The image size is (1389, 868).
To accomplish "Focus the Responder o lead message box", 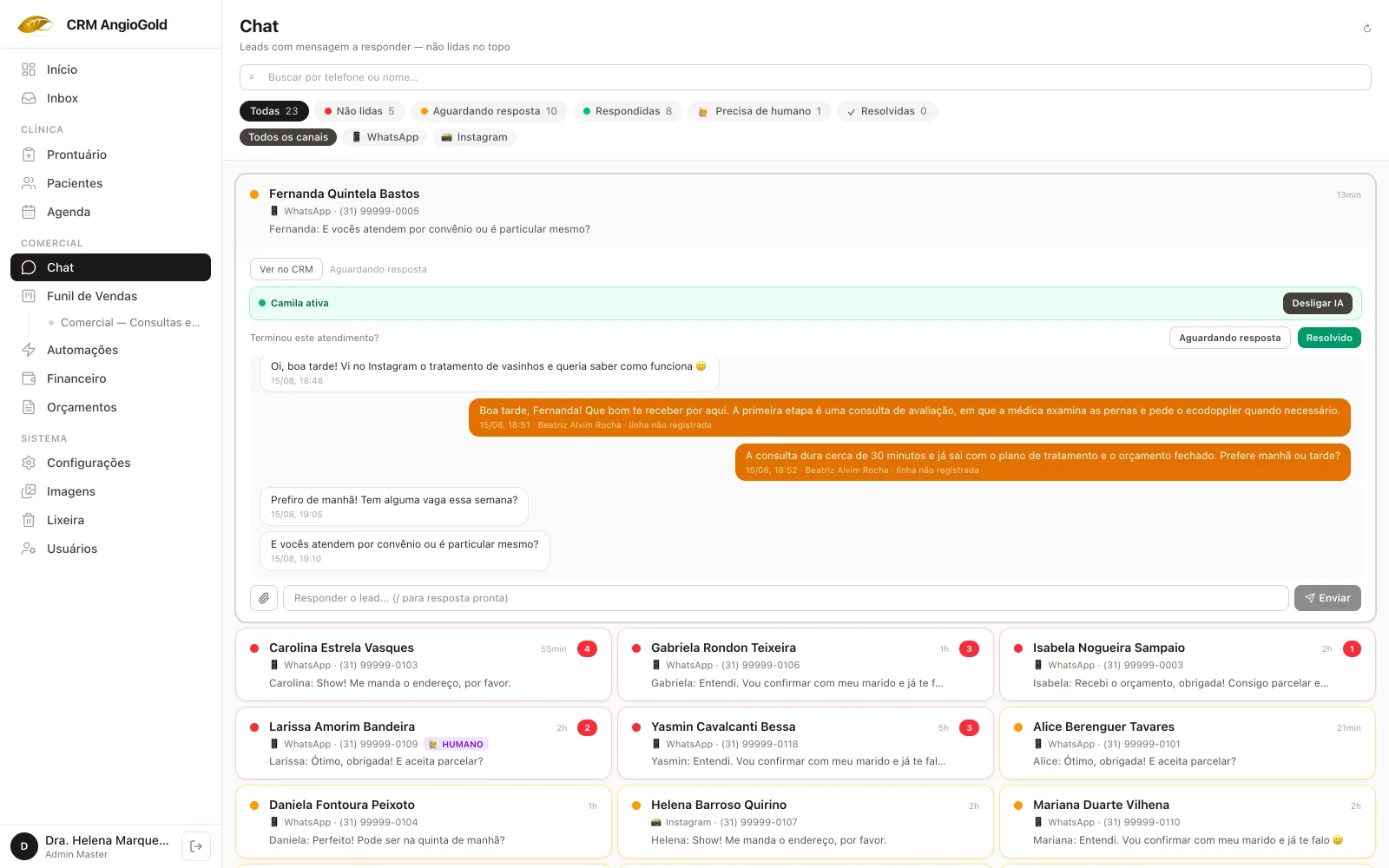I will [786, 598].
